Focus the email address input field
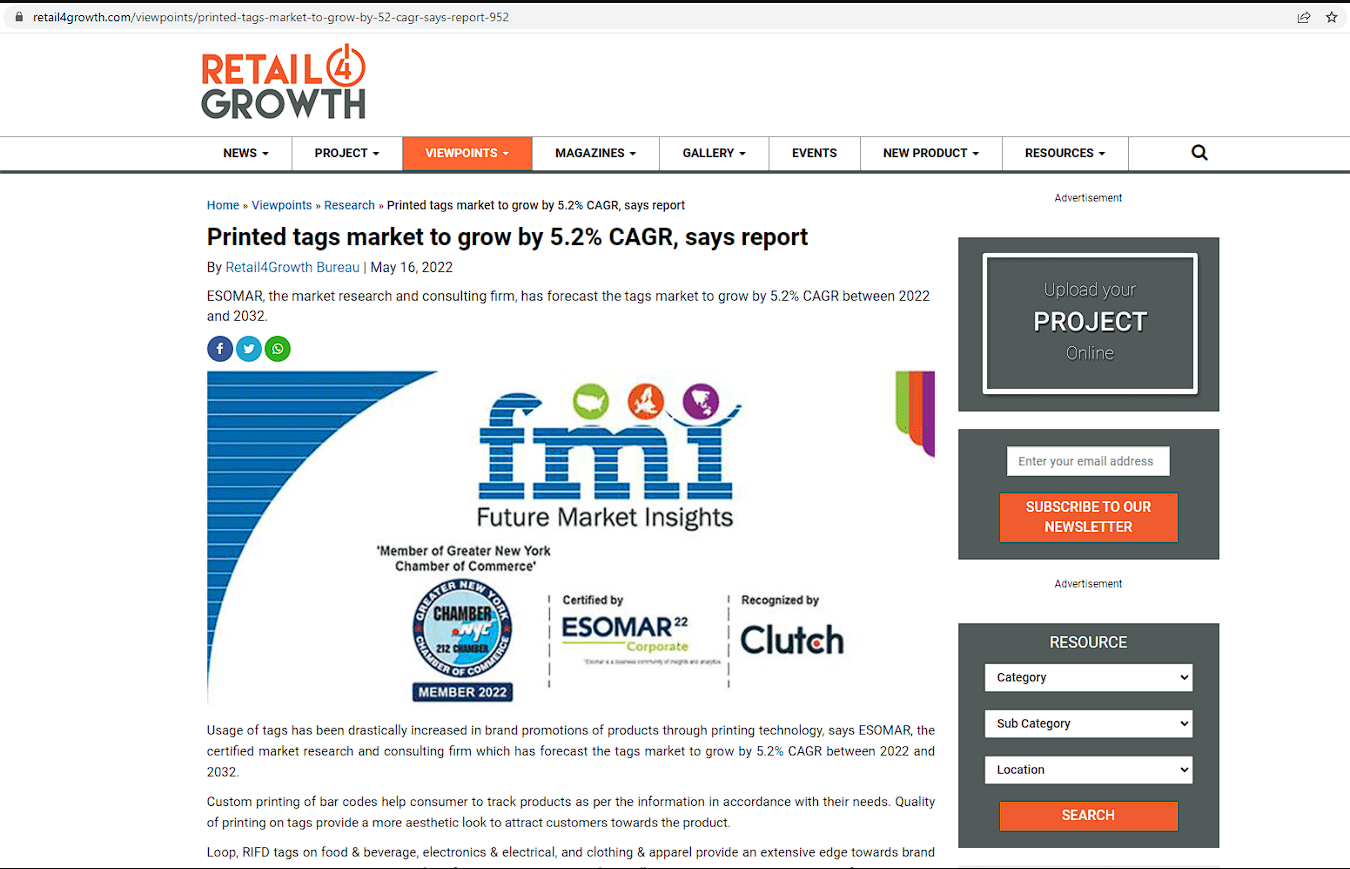This screenshot has width=1350, height=869. click(1087, 461)
